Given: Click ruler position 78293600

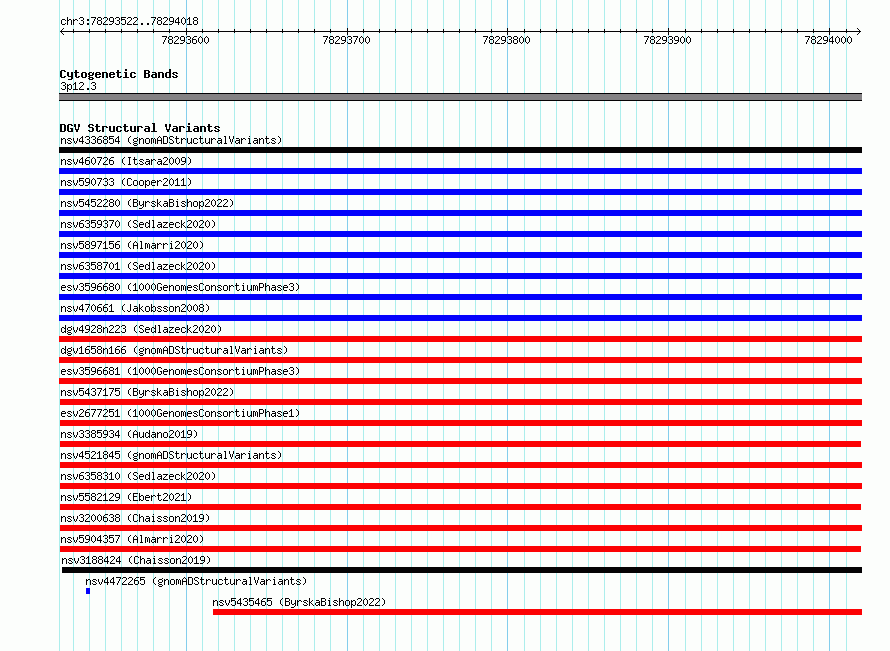Looking at the screenshot, I should tap(186, 40).
